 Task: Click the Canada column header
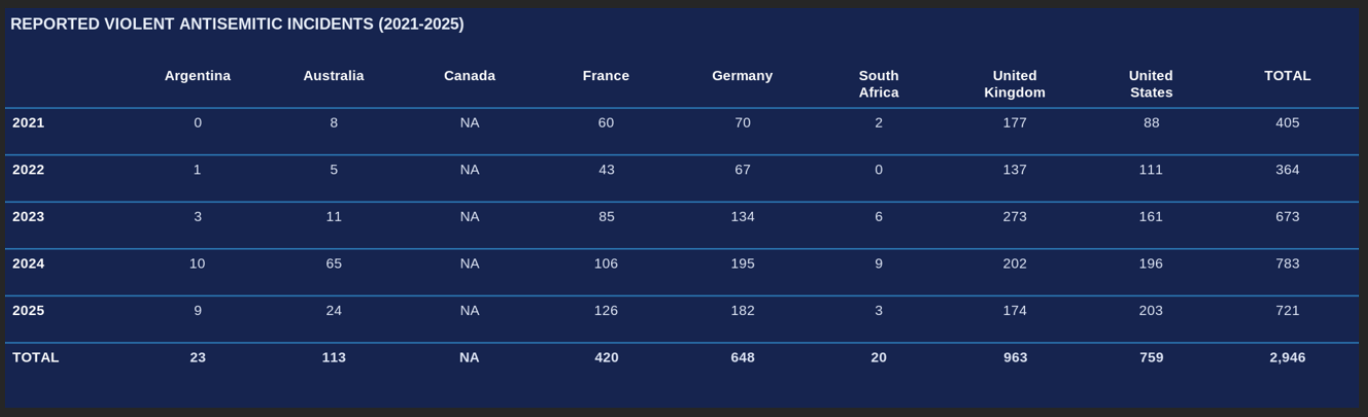point(469,76)
